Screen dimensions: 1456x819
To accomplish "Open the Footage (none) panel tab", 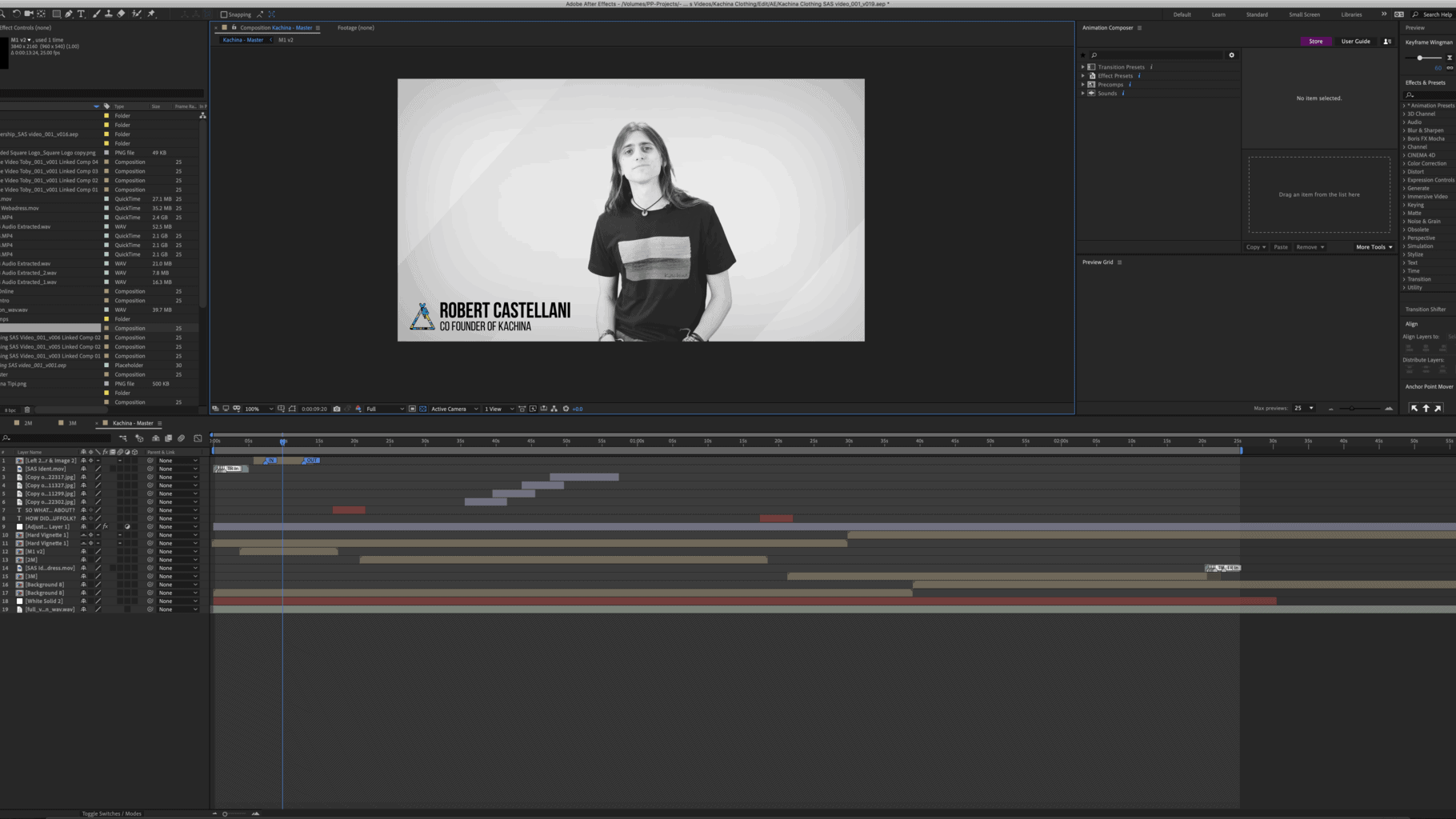I will pyautogui.click(x=355, y=28).
